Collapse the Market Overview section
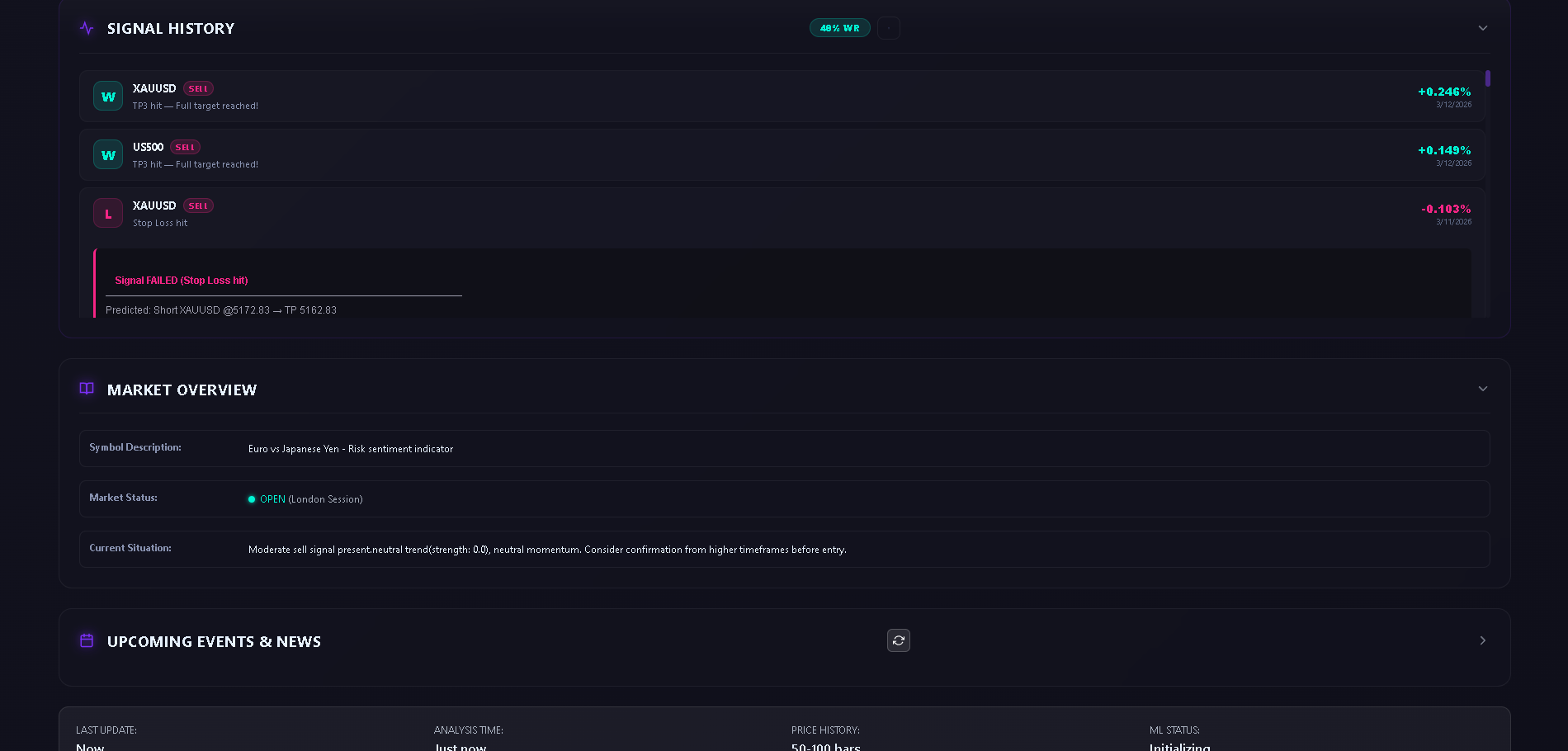 1482,389
